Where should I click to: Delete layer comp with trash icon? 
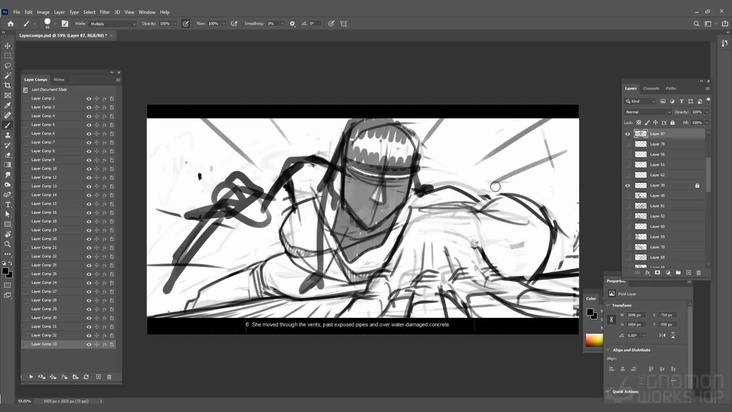(x=109, y=377)
